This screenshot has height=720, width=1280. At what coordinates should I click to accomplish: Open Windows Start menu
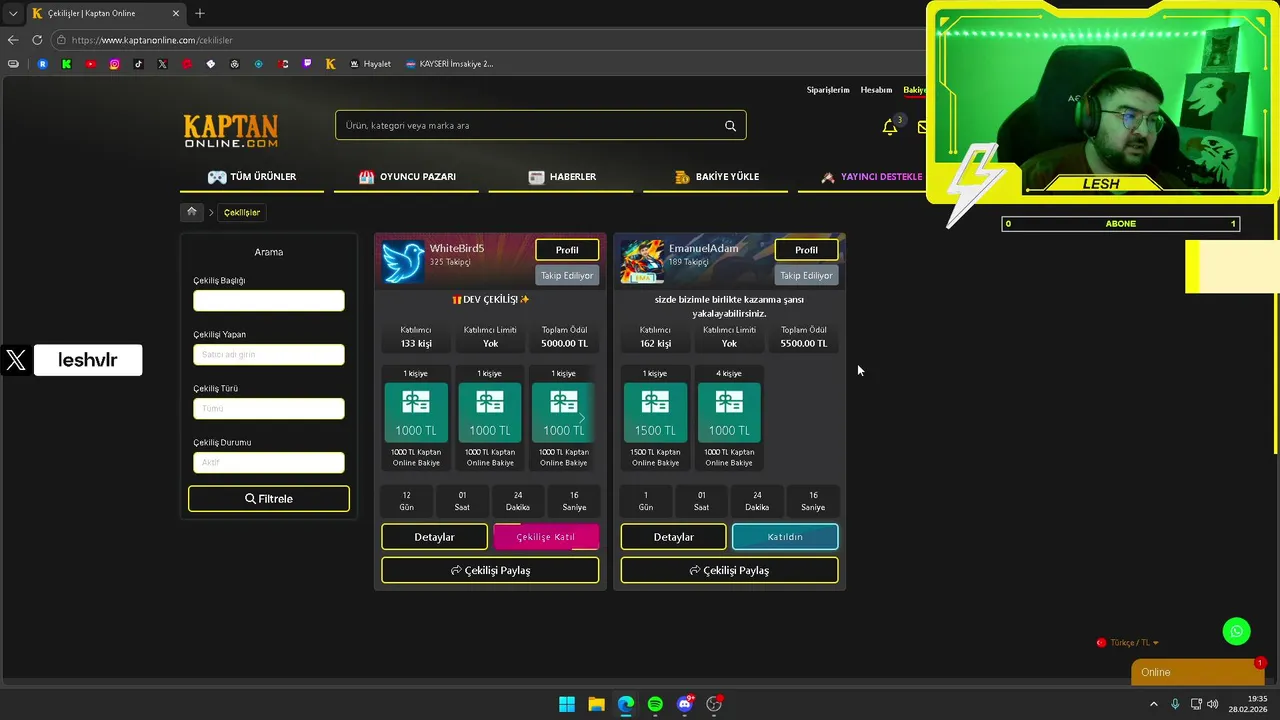tap(567, 704)
